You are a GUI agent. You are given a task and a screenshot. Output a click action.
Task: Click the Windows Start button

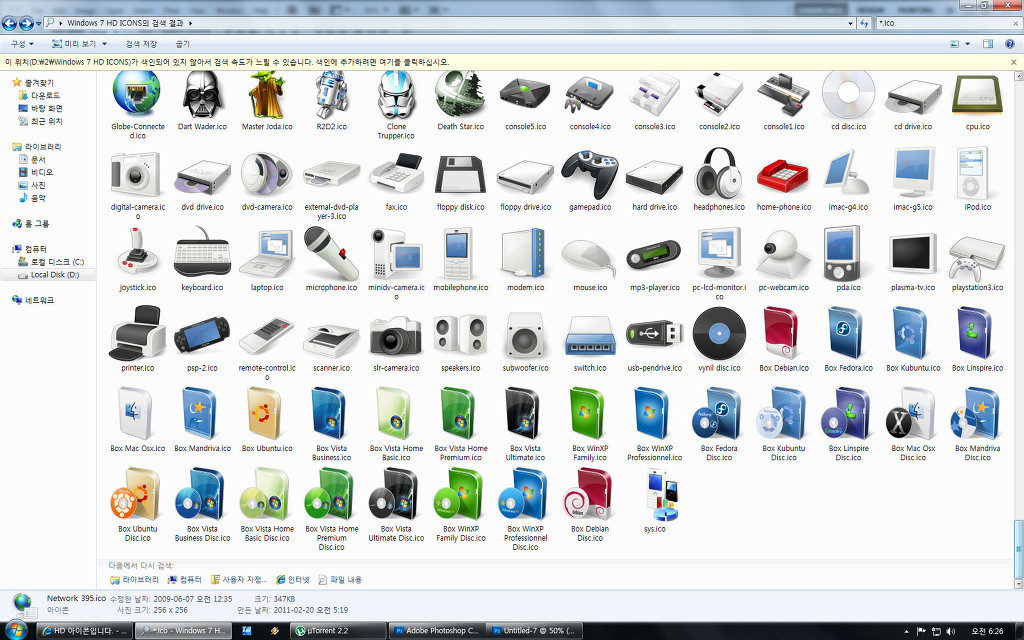pos(14,630)
